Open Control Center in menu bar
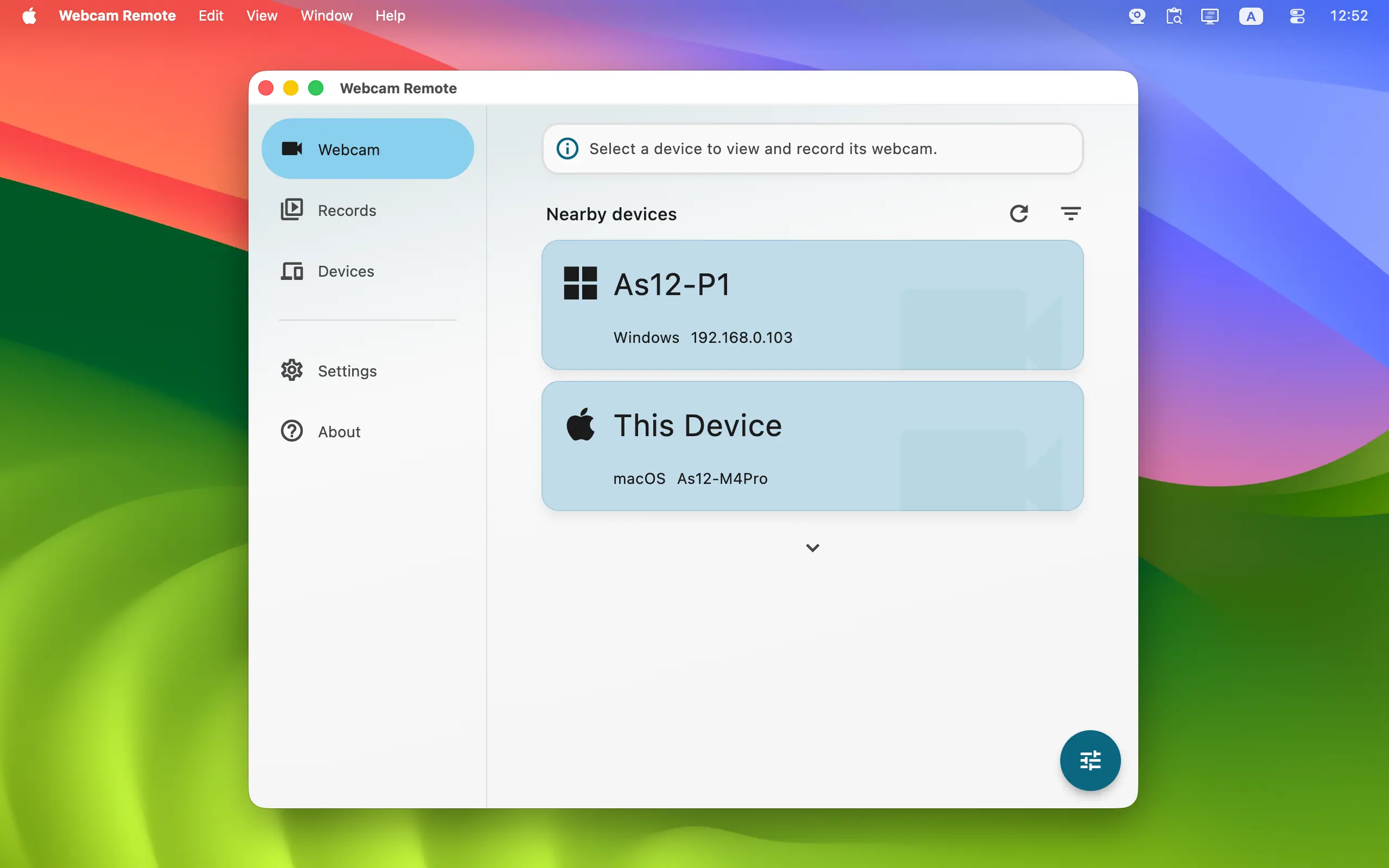The height and width of the screenshot is (868, 1389). pyautogui.click(x=1297, y=16)
